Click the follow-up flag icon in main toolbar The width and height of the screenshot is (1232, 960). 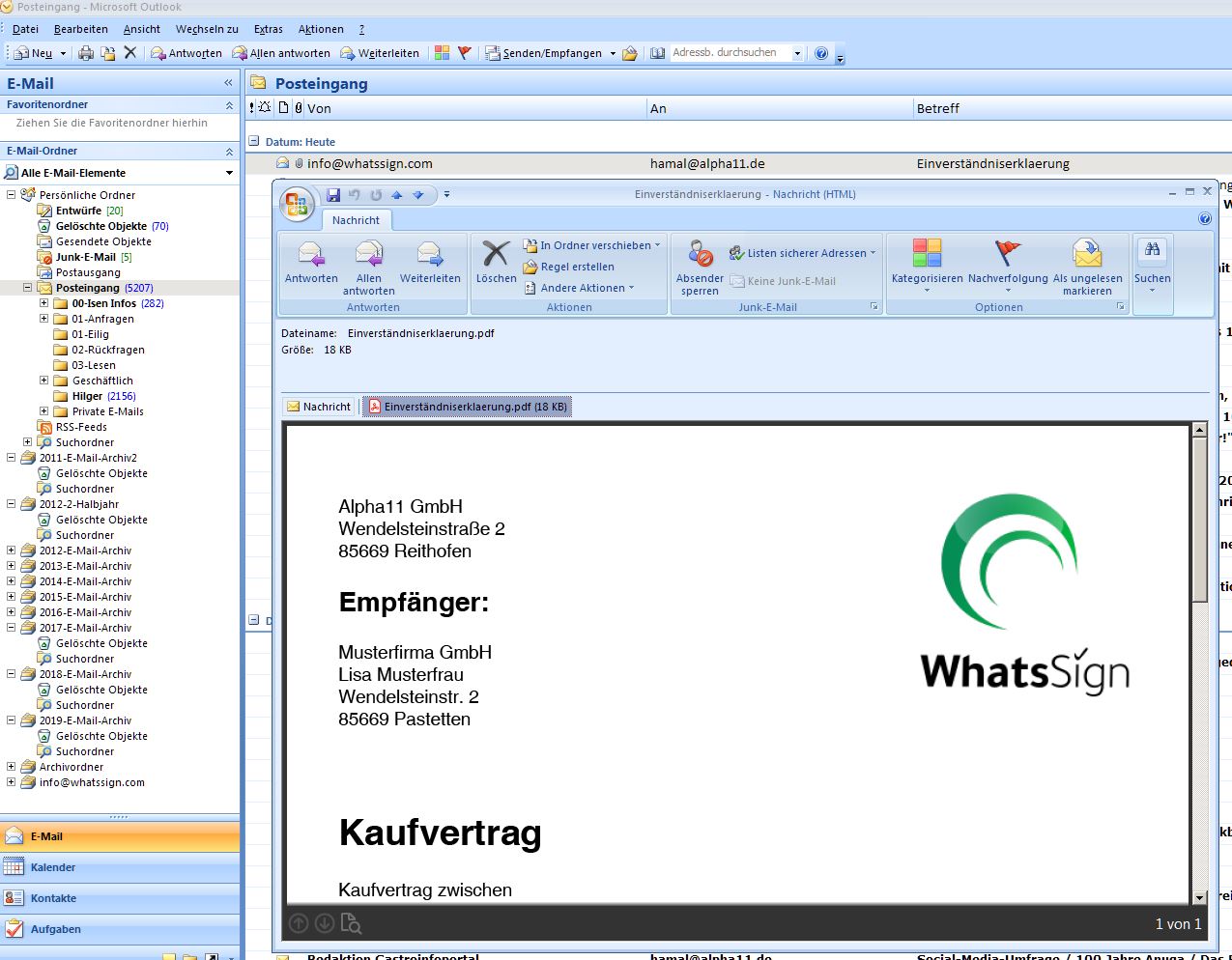(x=464, y=53)
